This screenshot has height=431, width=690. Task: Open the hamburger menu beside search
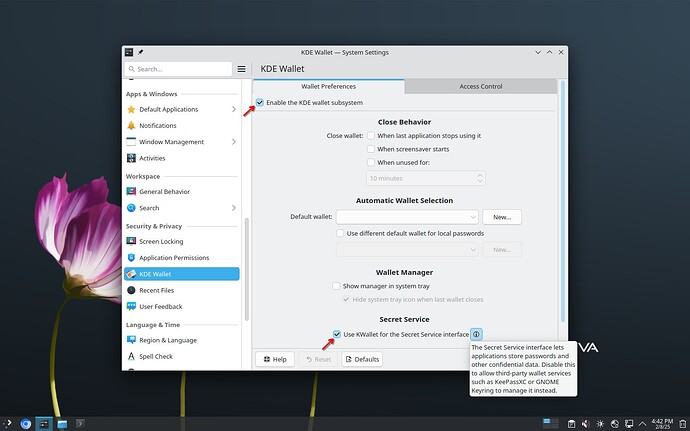point(241,69)
